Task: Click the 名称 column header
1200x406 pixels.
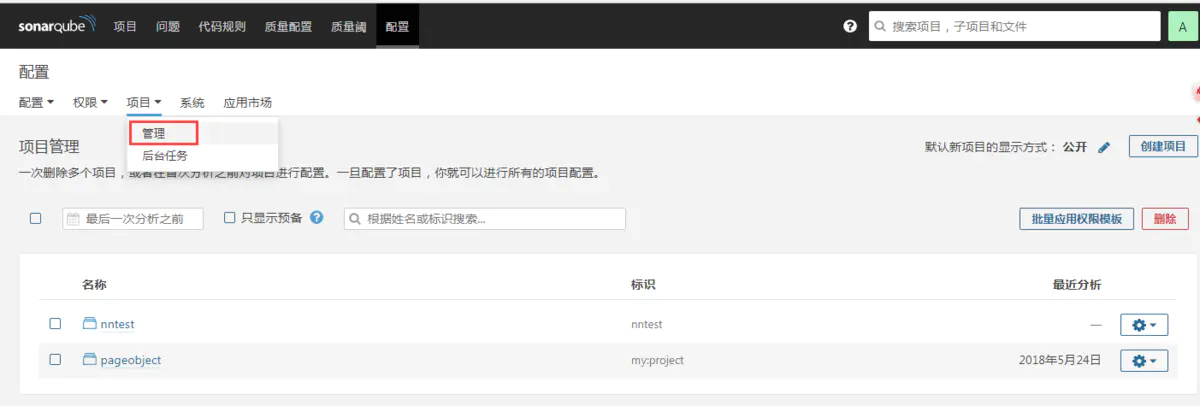Action: 94,285
